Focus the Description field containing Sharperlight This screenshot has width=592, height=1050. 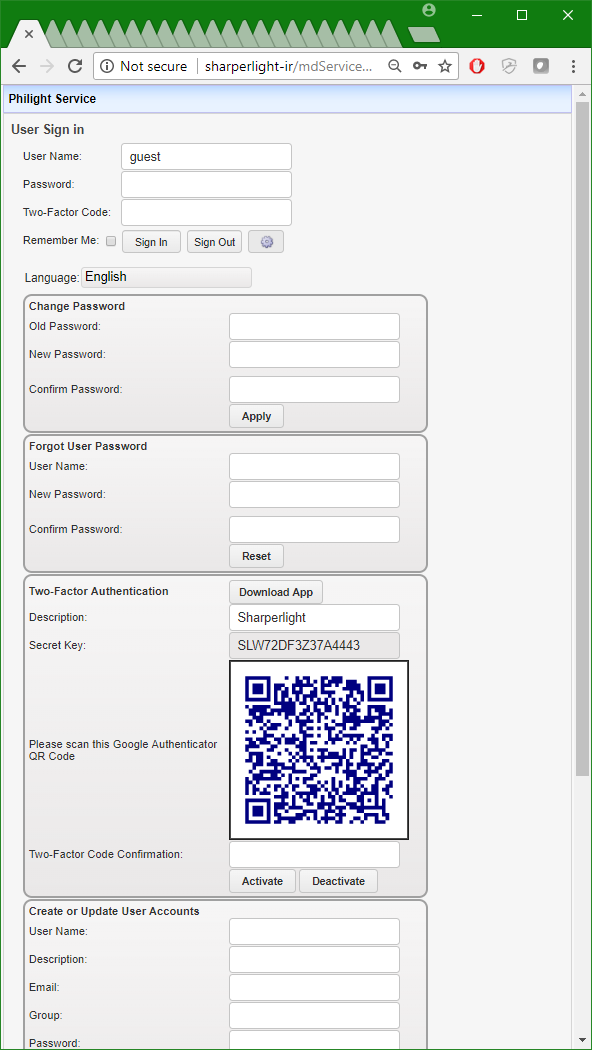[315, 617]
